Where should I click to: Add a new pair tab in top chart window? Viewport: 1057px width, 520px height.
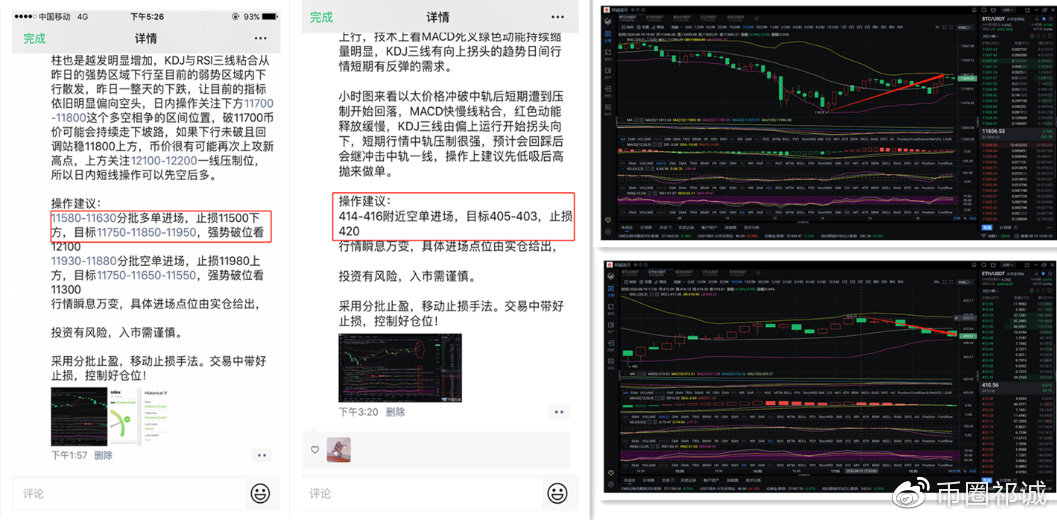coord(756,18)
